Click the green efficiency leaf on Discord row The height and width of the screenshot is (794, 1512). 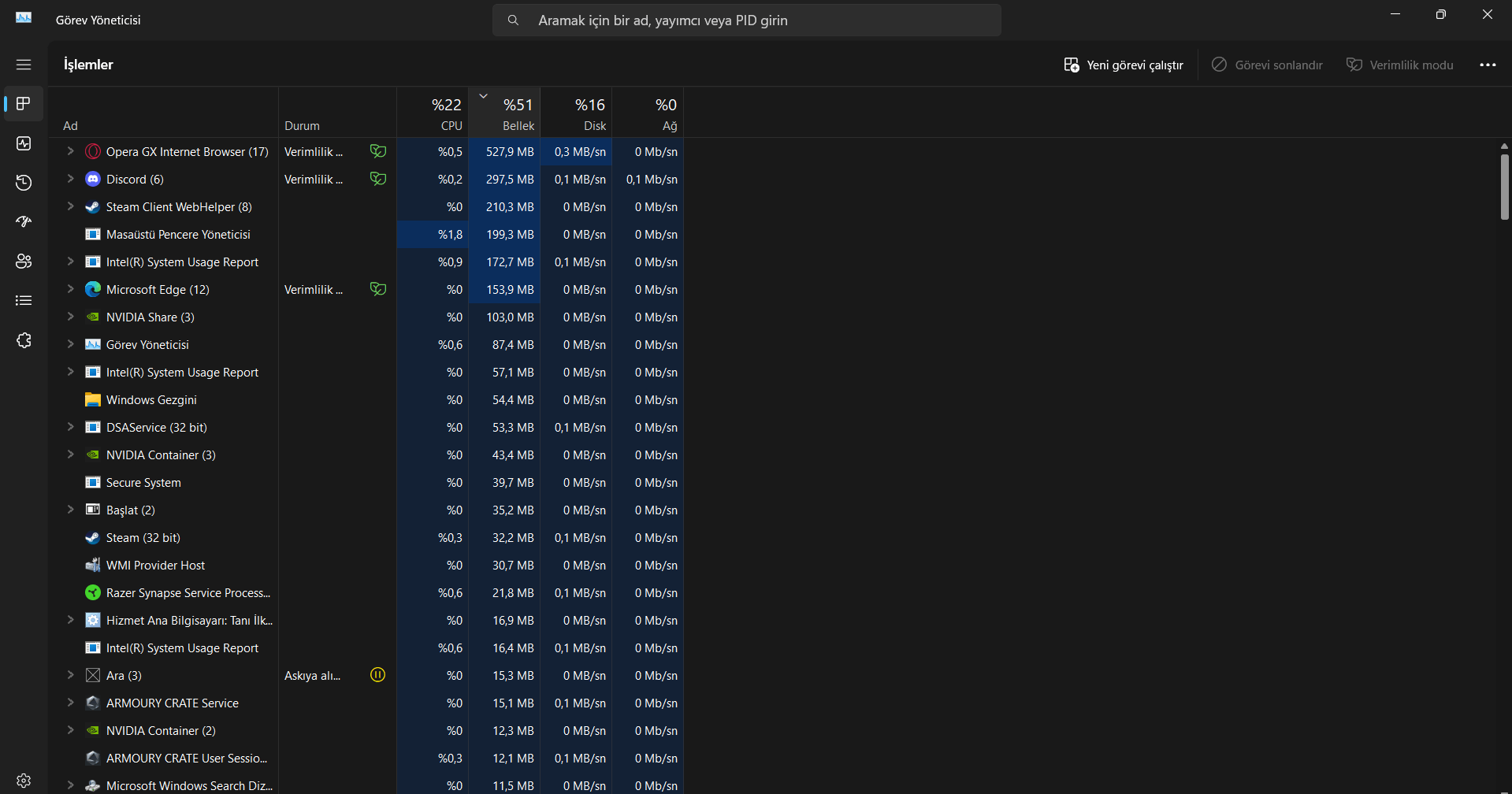(378, 178)
